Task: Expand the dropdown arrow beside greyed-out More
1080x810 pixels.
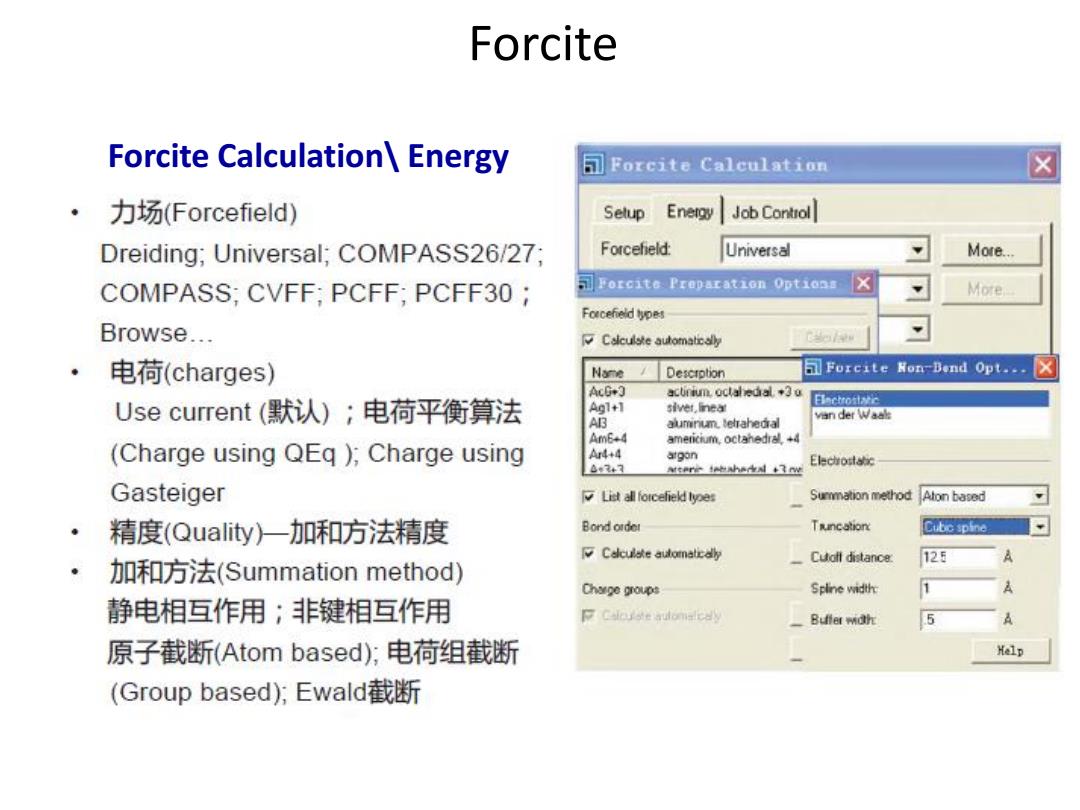Action: coord(917,289)
